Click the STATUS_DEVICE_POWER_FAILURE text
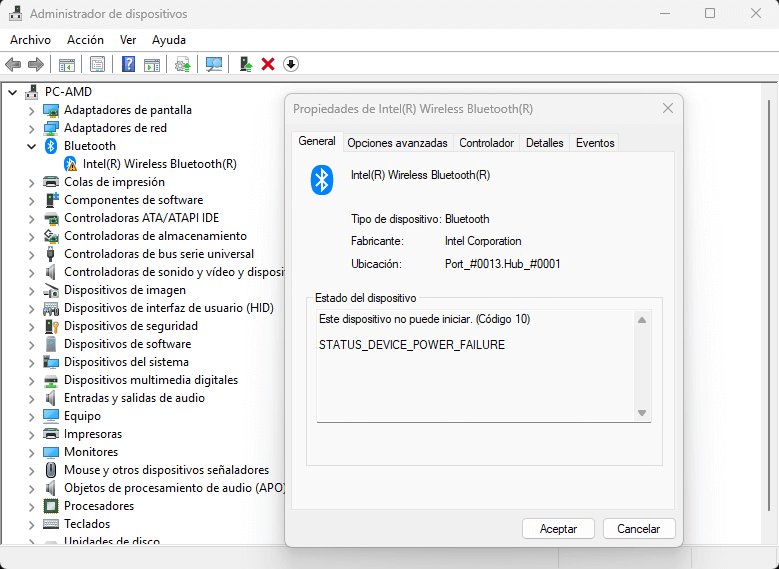Screen dimensions: 779x569 pyautogui.click(x=412, y=345)
